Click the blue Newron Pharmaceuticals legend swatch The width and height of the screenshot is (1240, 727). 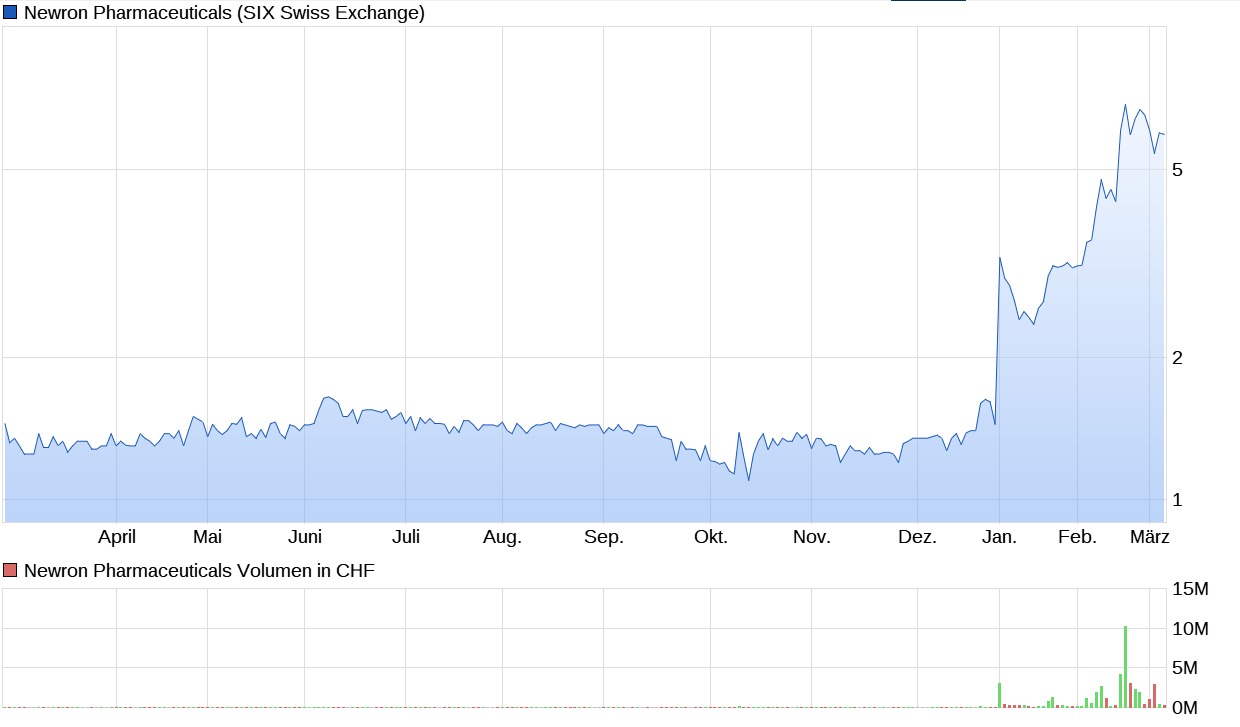pyautogui.click(x=11, y=13)
